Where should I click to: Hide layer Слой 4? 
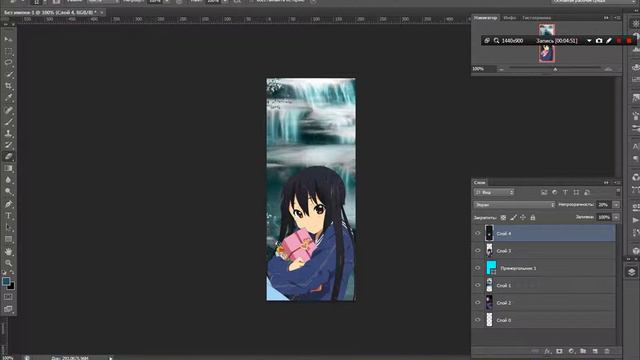coord(478,233)
